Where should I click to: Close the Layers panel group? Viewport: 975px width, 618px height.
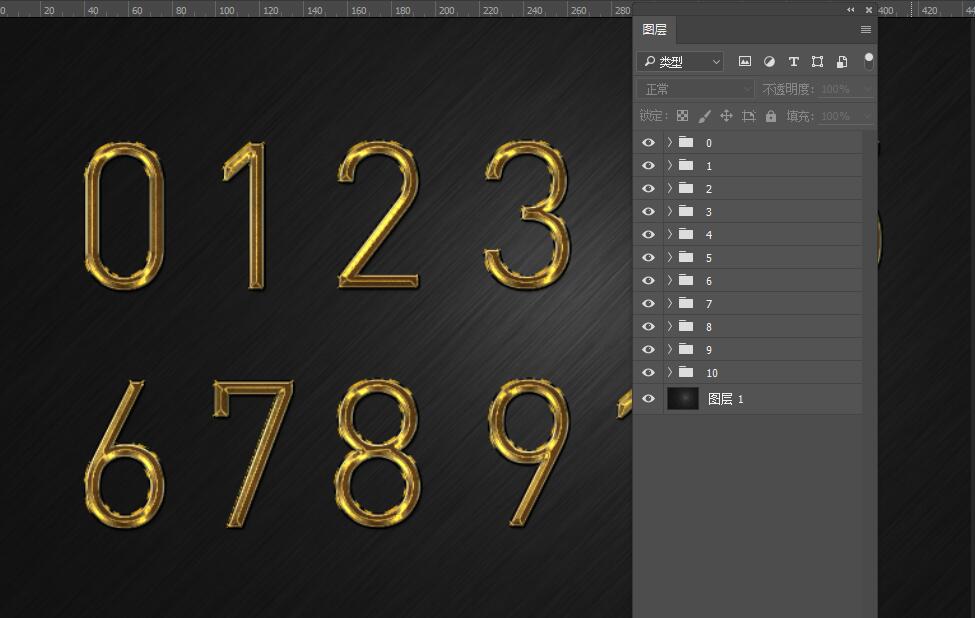[x=869, y=10]
